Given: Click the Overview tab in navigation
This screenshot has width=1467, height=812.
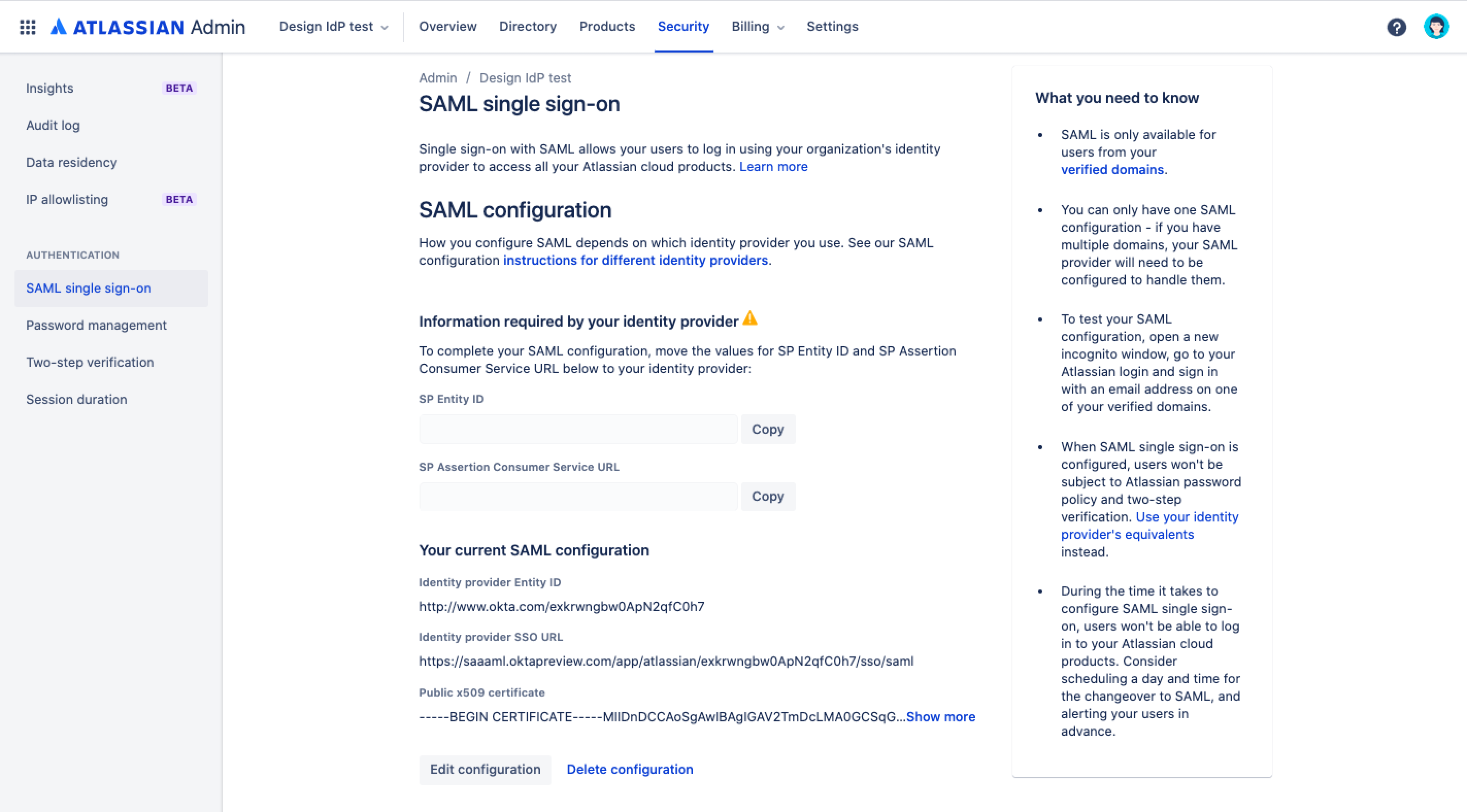Looking at the screenshot, I should pos(447,26).
